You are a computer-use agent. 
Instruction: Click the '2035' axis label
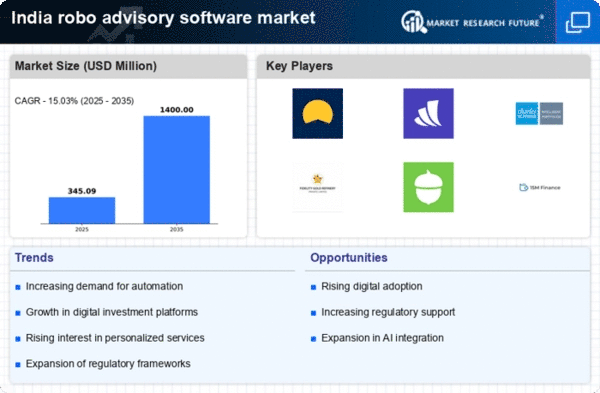pyautogui.click(x=176, y=229)
